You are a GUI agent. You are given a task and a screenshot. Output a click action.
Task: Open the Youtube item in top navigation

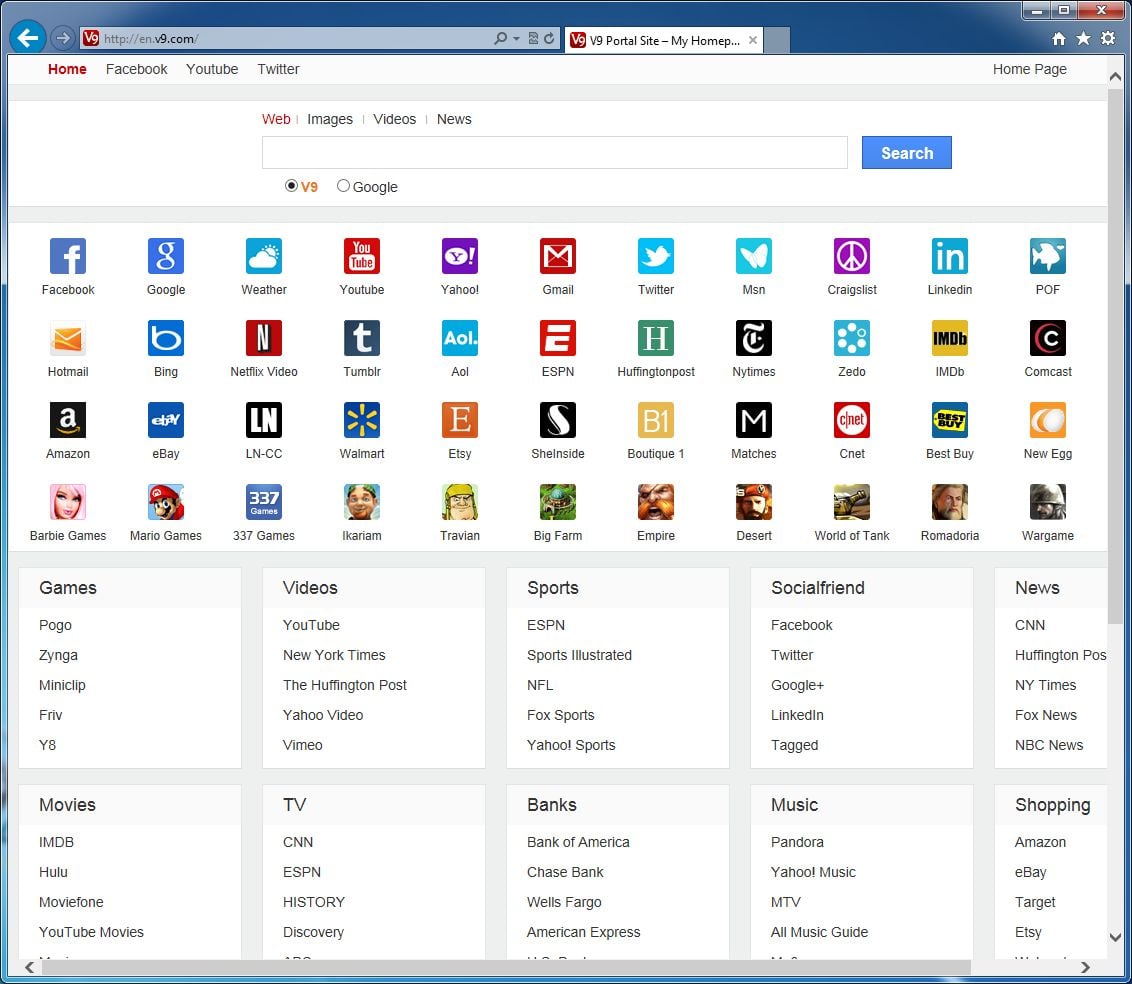click(x=212, y=69)
